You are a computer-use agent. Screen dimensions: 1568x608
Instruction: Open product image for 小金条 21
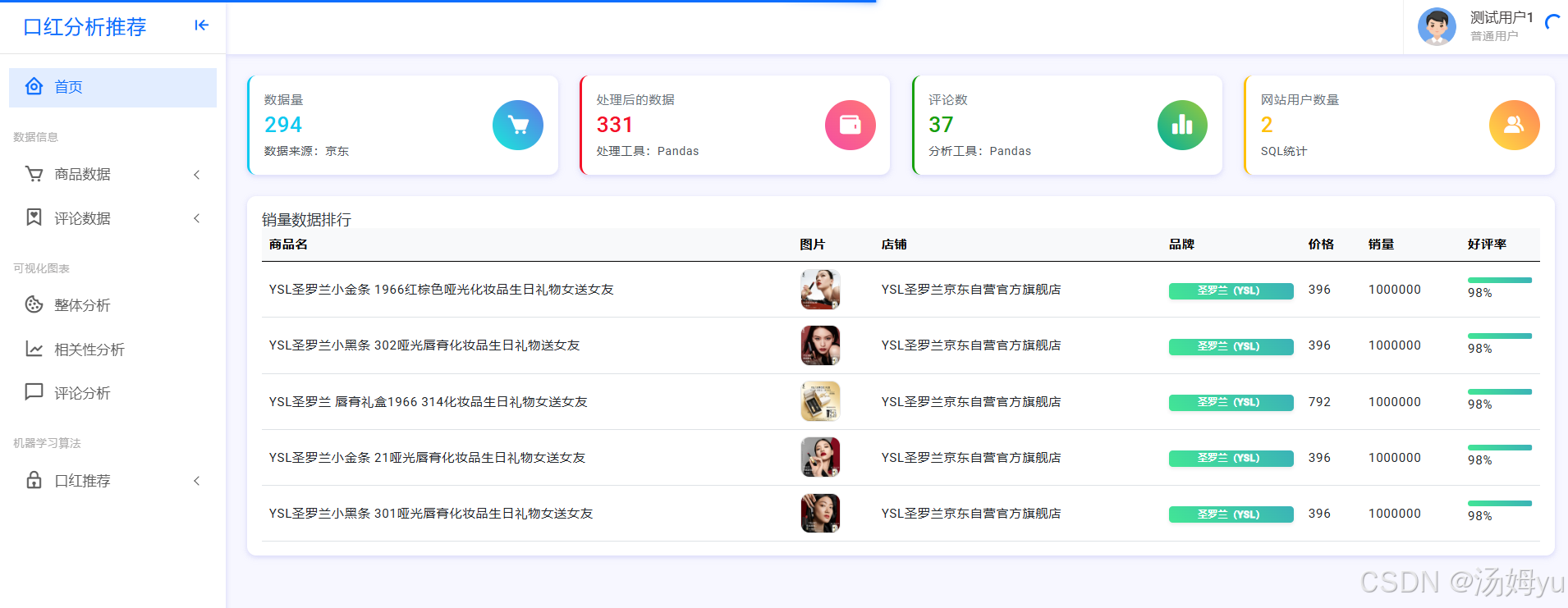(x=820, y=457)
